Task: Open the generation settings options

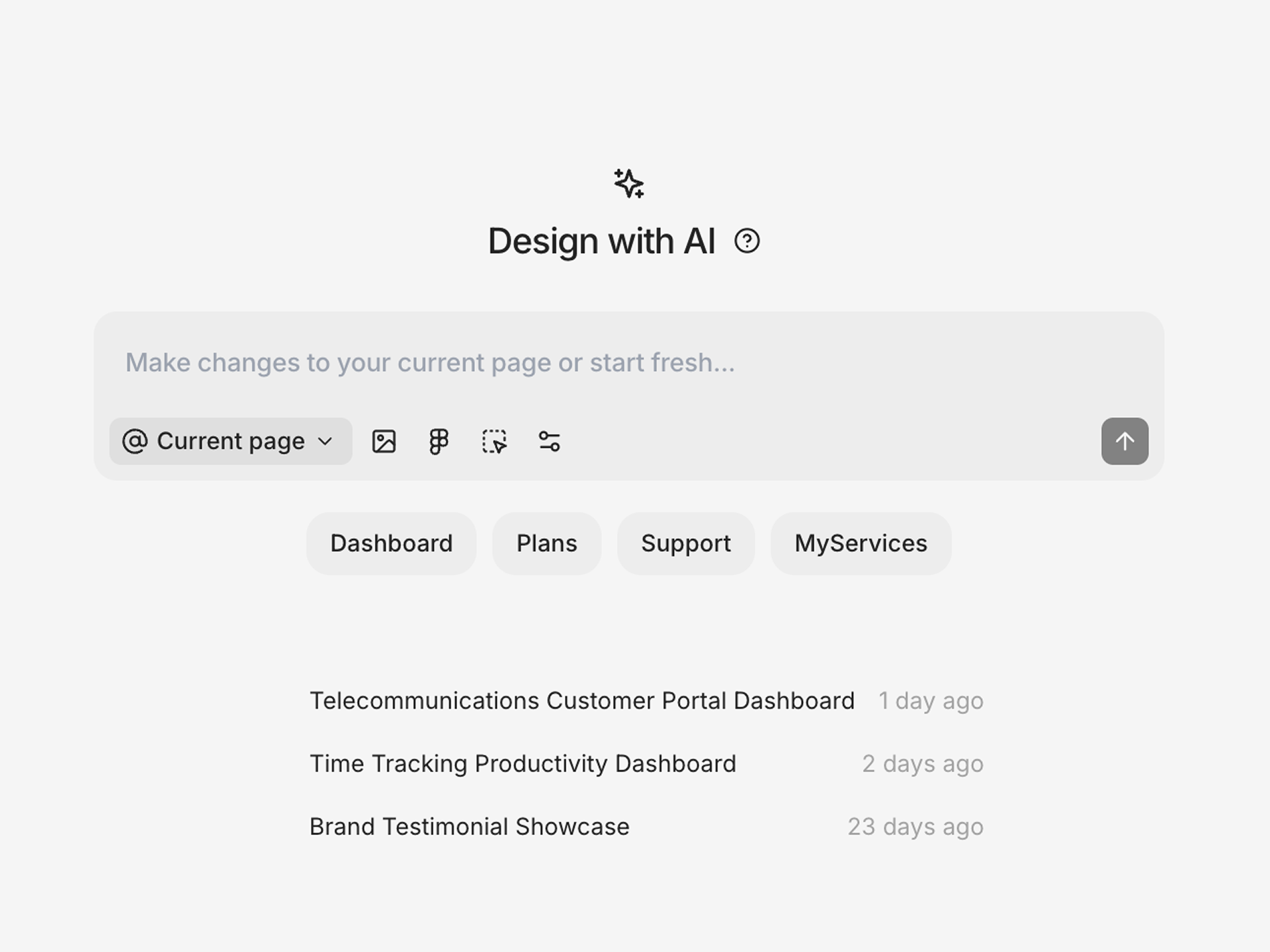Action: pyautogui.click(x=549, y=441)
